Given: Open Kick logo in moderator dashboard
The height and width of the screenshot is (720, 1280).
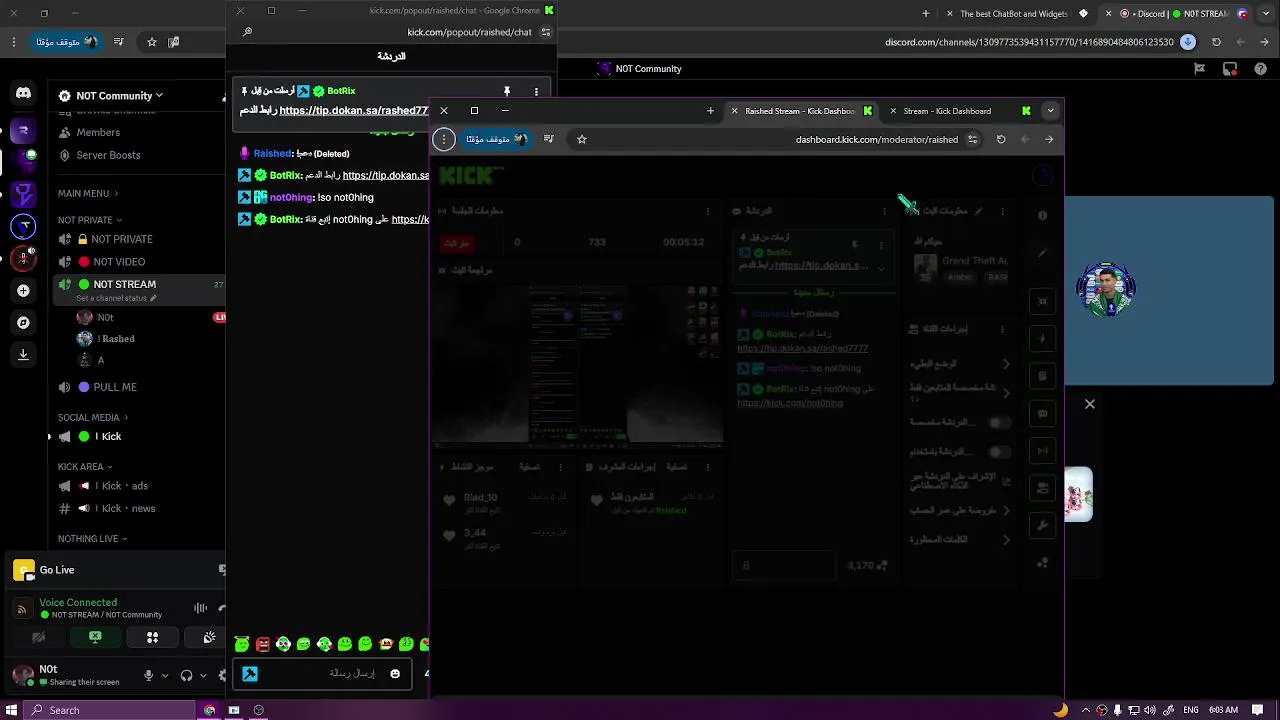Looking at the screenshot, I should coord(471,176).
